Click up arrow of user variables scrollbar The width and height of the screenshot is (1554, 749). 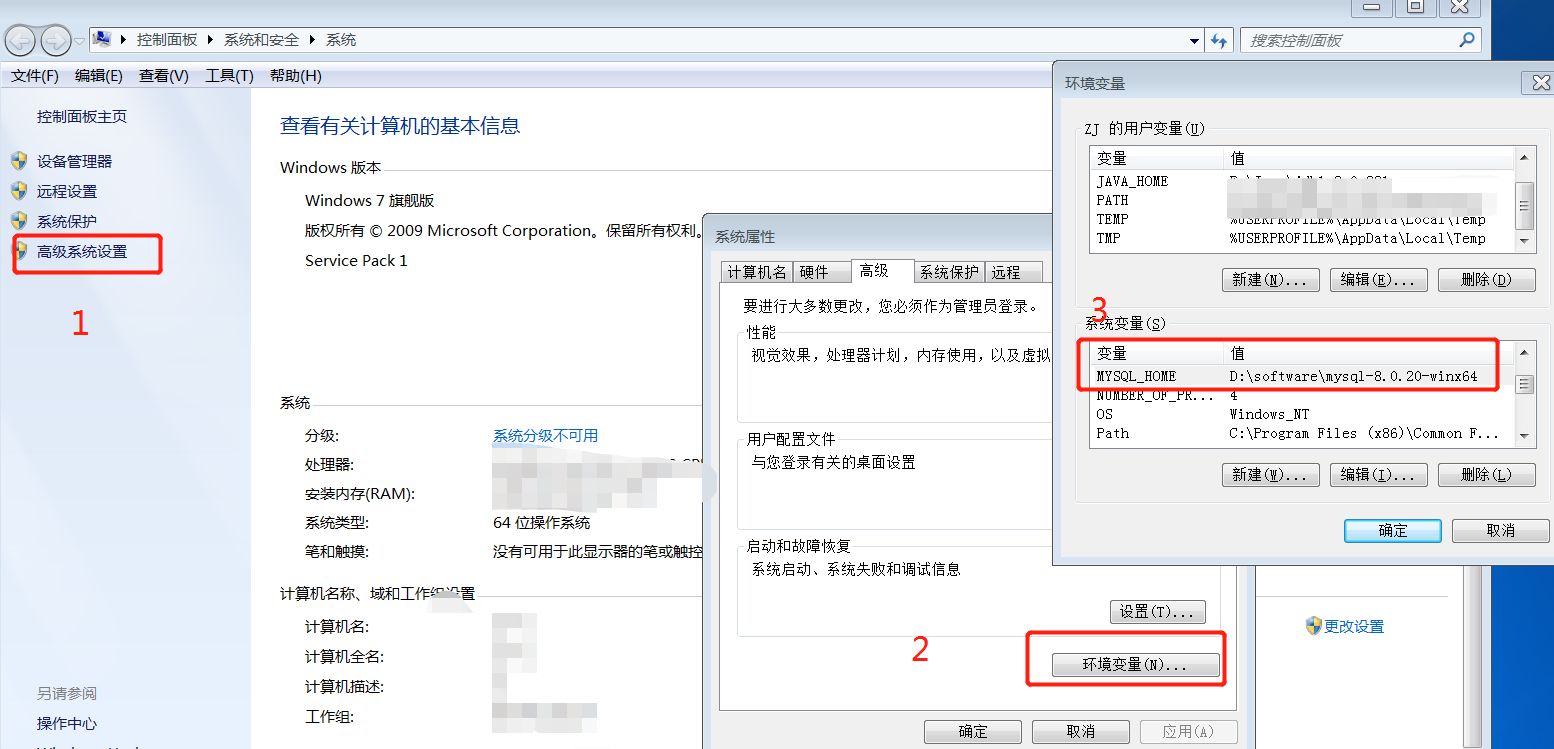pos(1524,157)
